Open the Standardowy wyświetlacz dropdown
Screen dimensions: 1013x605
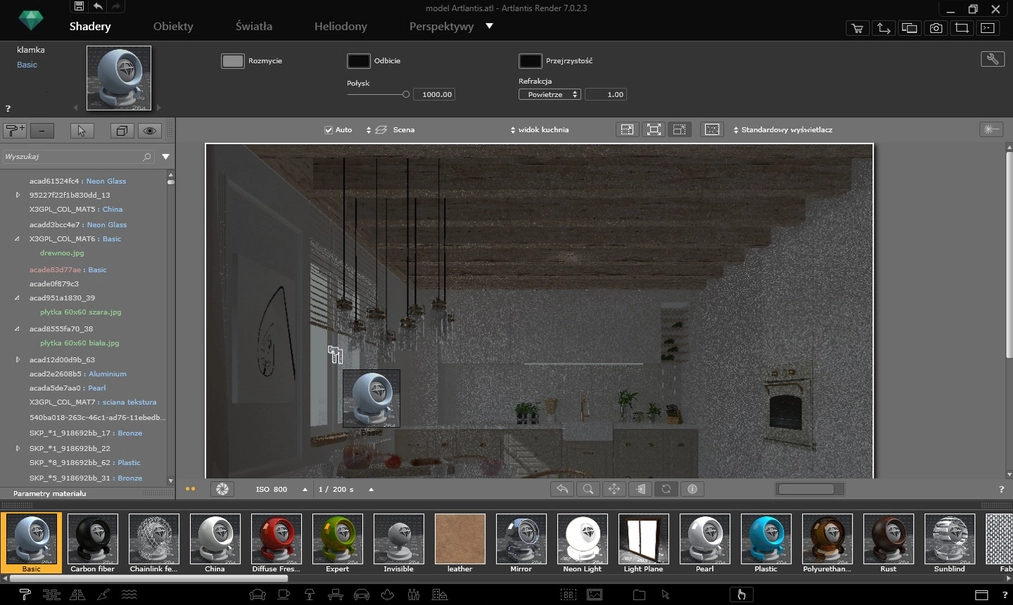click(782, 130)
